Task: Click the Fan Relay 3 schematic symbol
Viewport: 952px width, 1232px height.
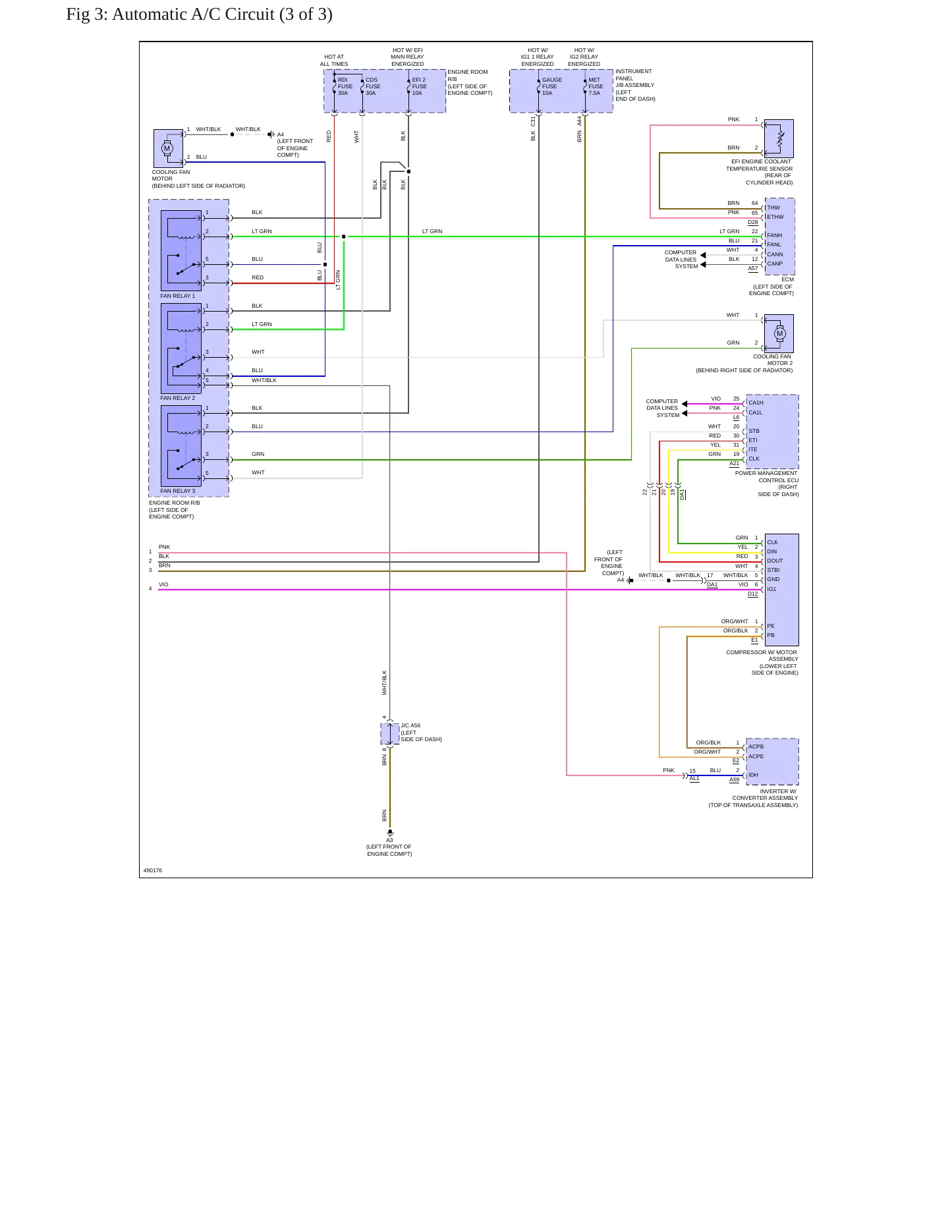Action: tap(181, 446)
